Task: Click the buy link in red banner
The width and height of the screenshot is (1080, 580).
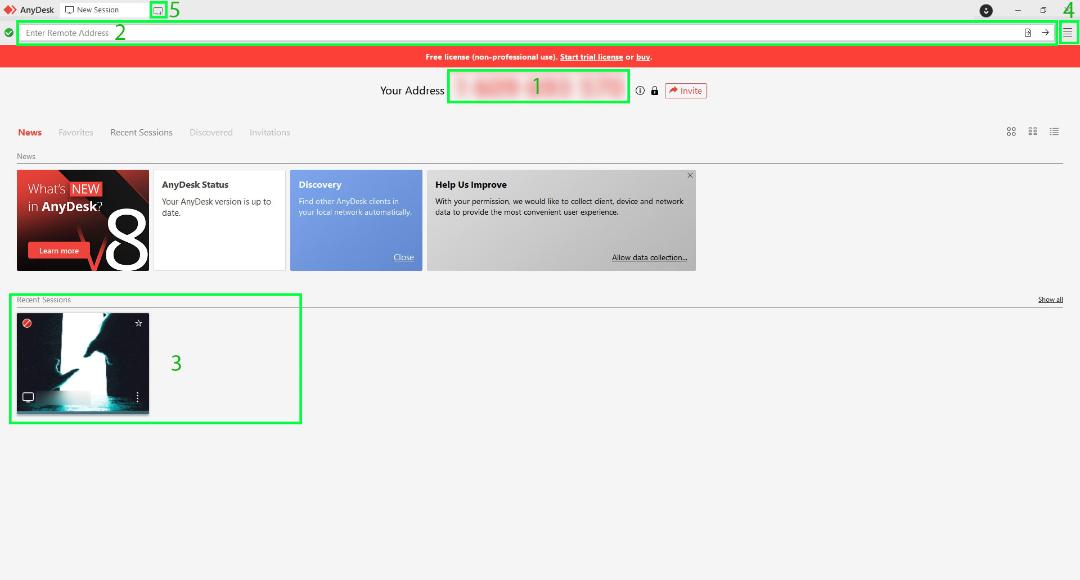Action: [643, 57]
